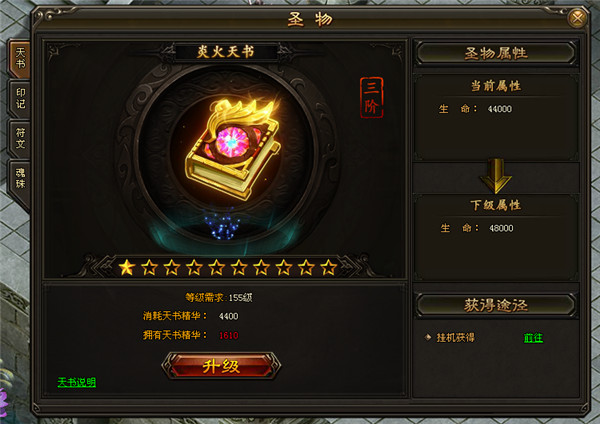Click the red 1610 owned essence value
This screenshot has width=600, height=424.
[x=228, y=335]
